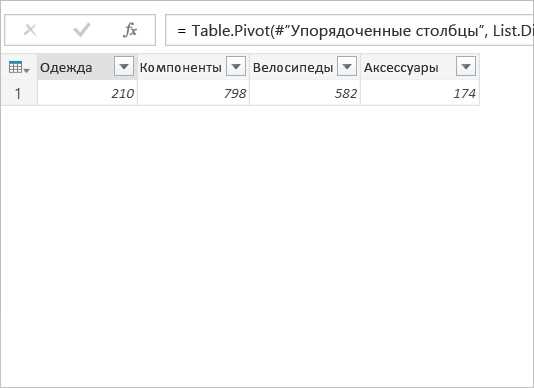Confirm the formula with the checkmark icon

point(81,30)
